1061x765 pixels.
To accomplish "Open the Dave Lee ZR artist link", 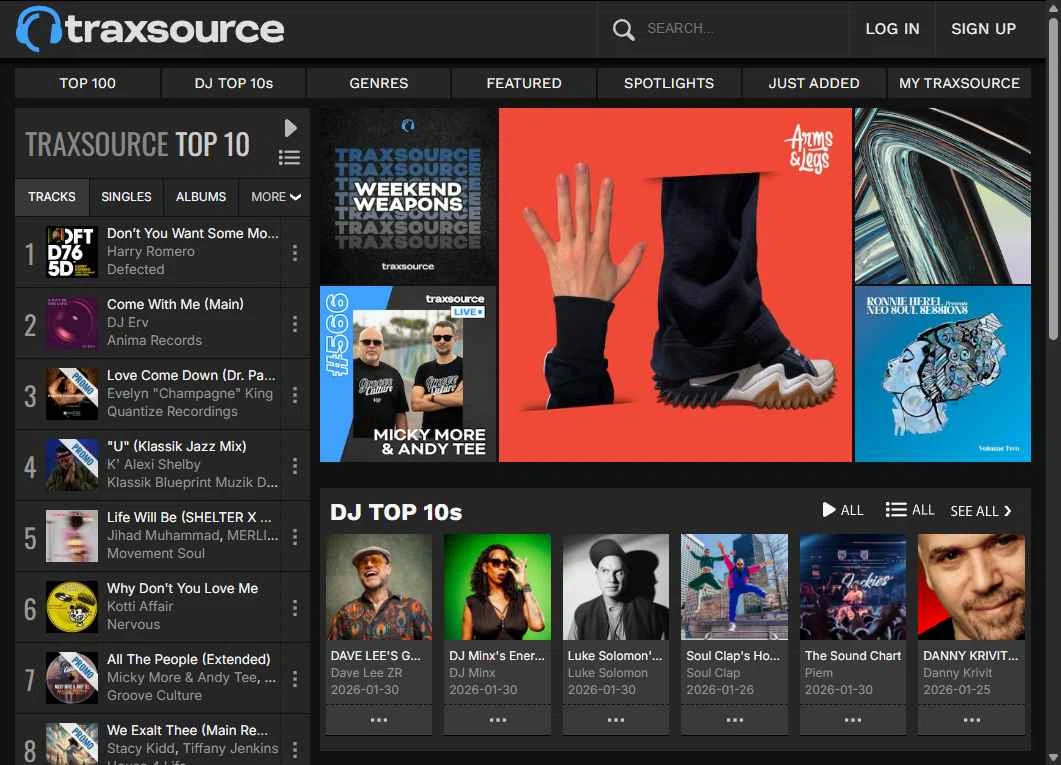I will (x=367, y=673).
